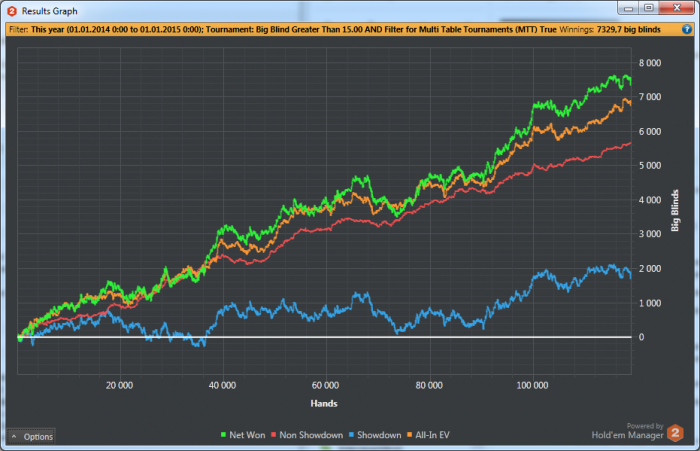
Task: Click the 40 000 hands axis label
Action: click(x=222, y=385)
